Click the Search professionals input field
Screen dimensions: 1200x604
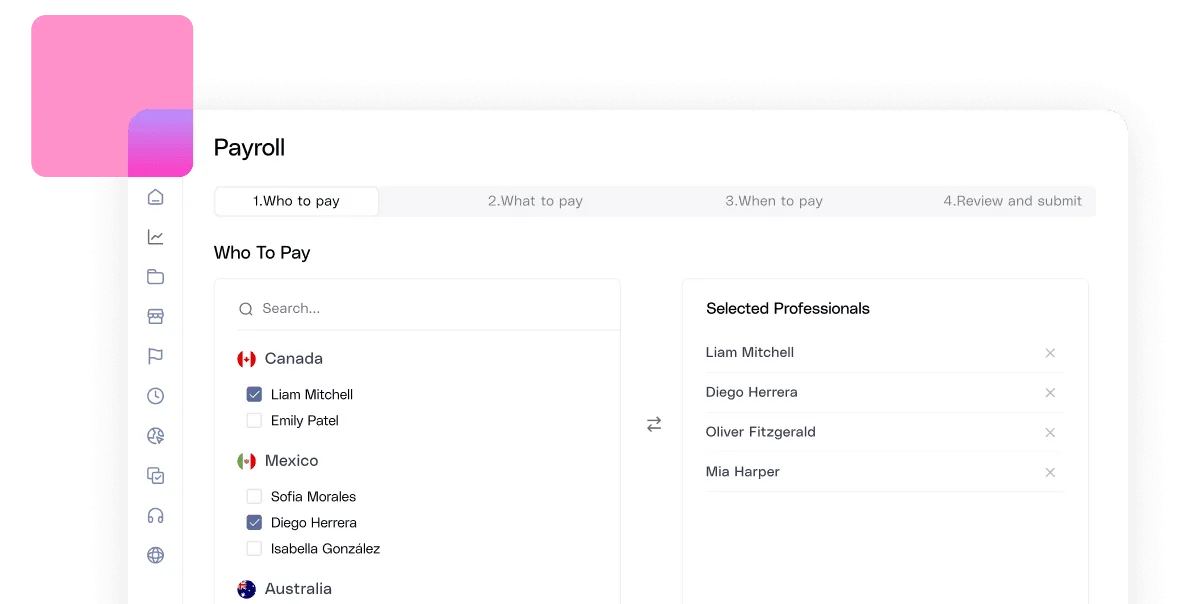(x=428, y=309)
